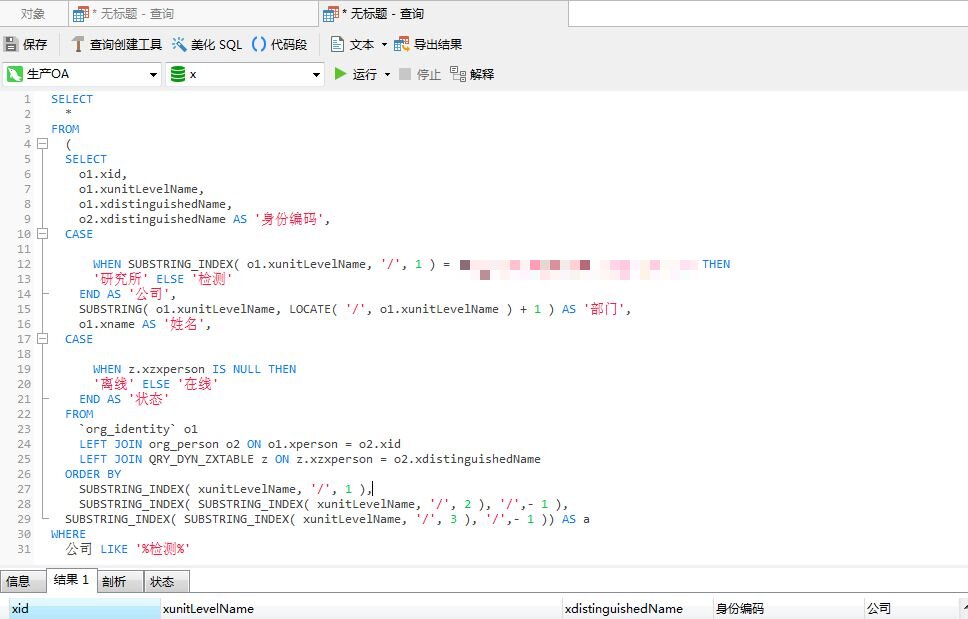Switch to first 无标题 - 查询 tab
968x619 pixels.
tap(193, 14)
